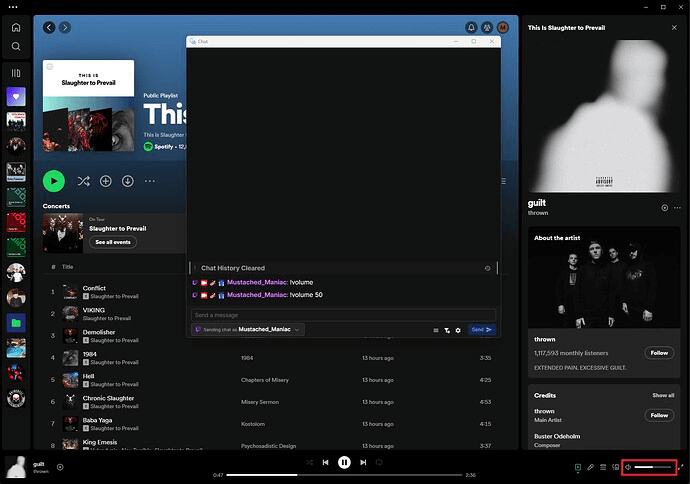Pause the current song
690x484 pixels.
(344, 462)
